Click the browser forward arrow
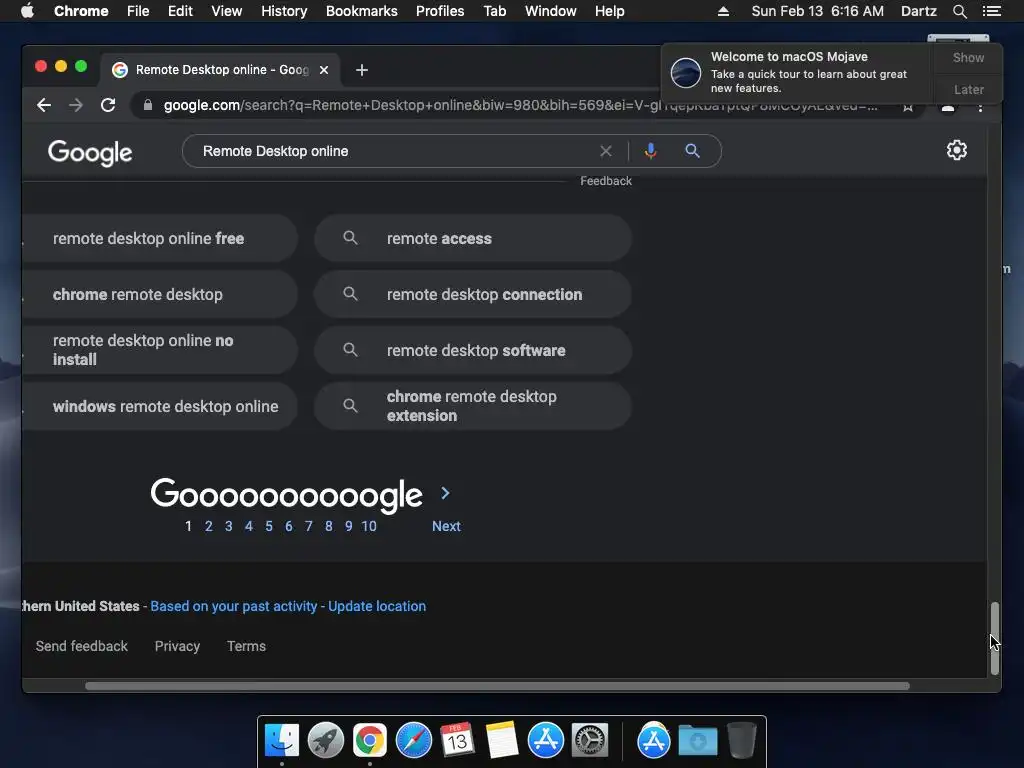1024x768 pixels. pos(76,105)
